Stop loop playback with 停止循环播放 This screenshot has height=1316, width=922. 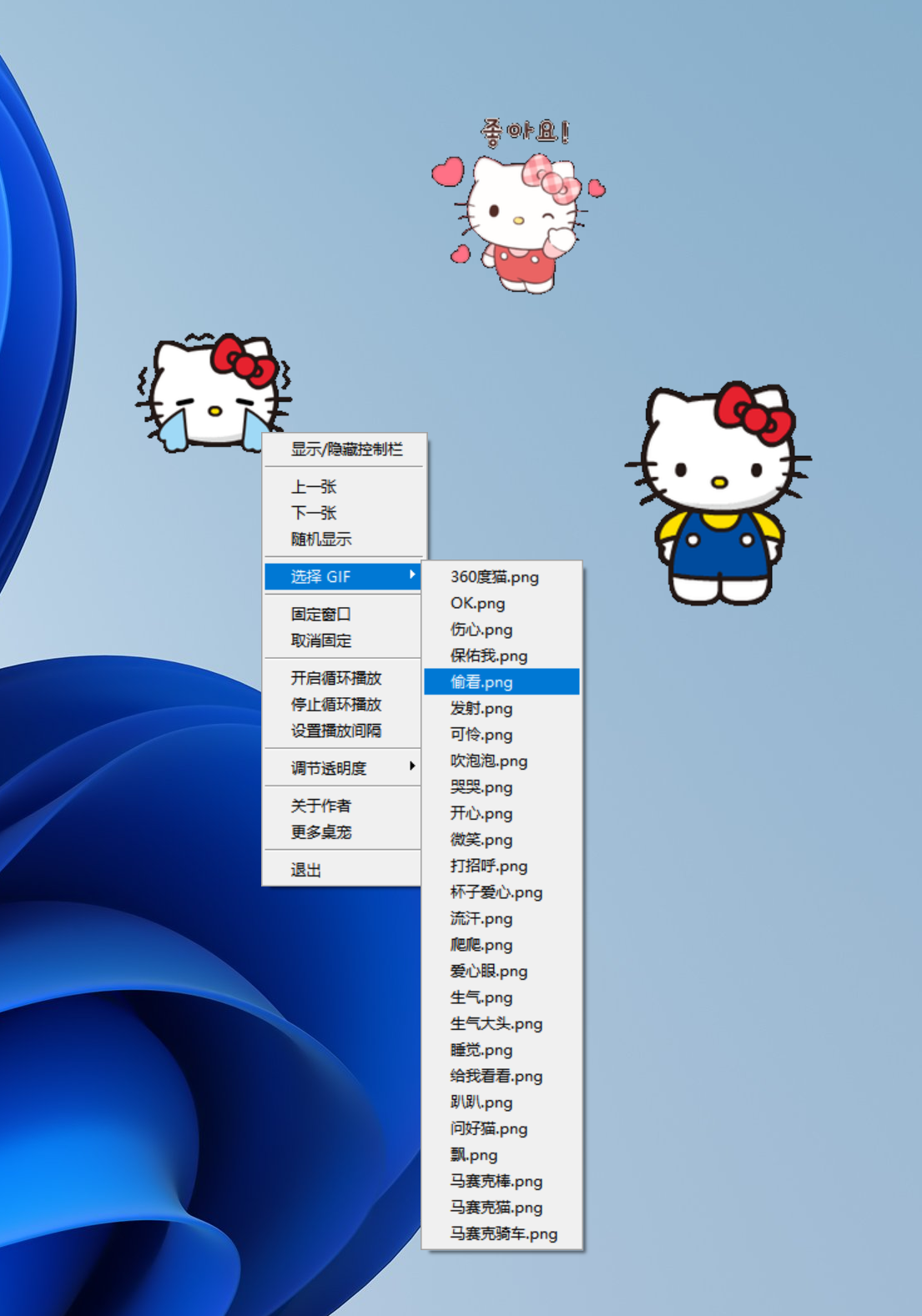[x=335, y=705]
